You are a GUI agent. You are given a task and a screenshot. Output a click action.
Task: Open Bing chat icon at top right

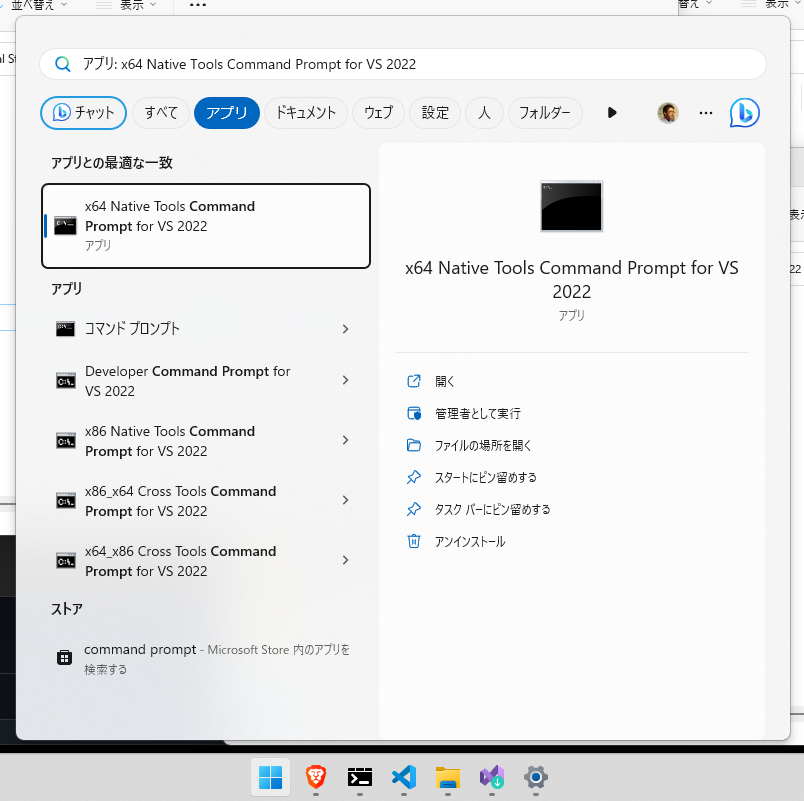[x=745, y=112]
